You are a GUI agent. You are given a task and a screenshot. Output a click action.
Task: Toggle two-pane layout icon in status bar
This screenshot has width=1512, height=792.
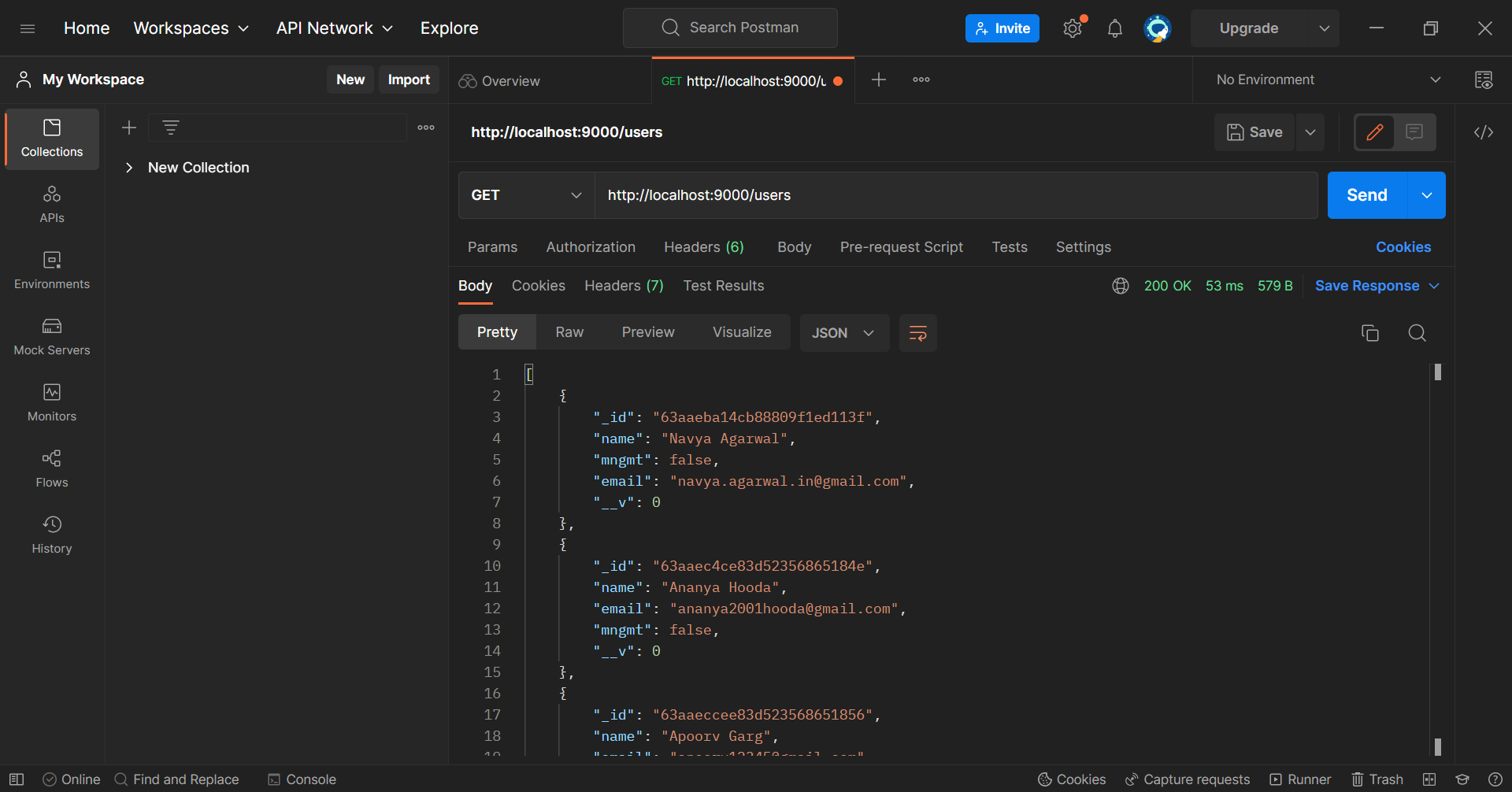click(1429, 779)
